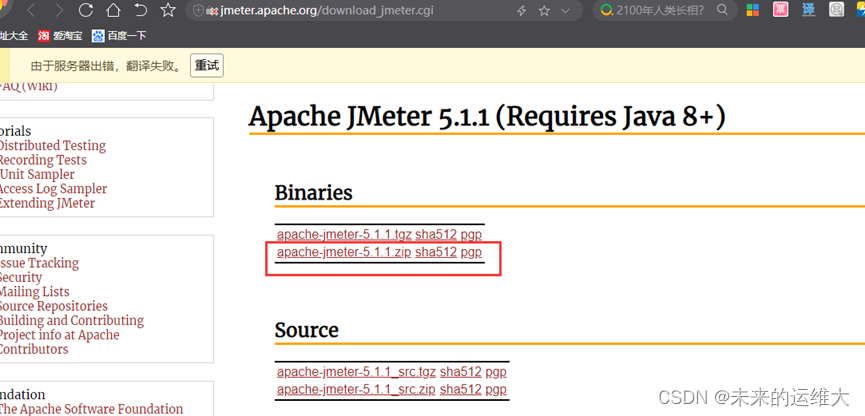Open sha512 for the binary zip file
The height and width of the screenshot is (416, 865).
tap(436, 252)
